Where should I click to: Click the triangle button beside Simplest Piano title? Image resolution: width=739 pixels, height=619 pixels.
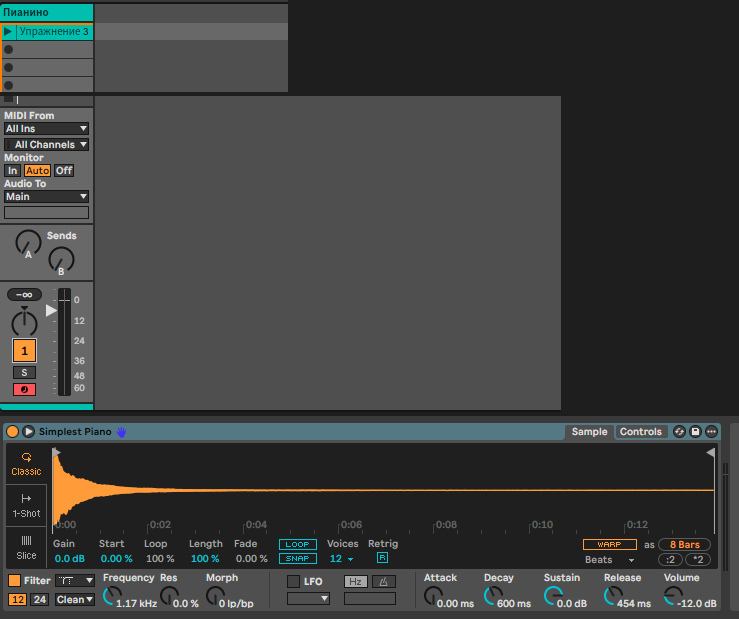(28, 431)
